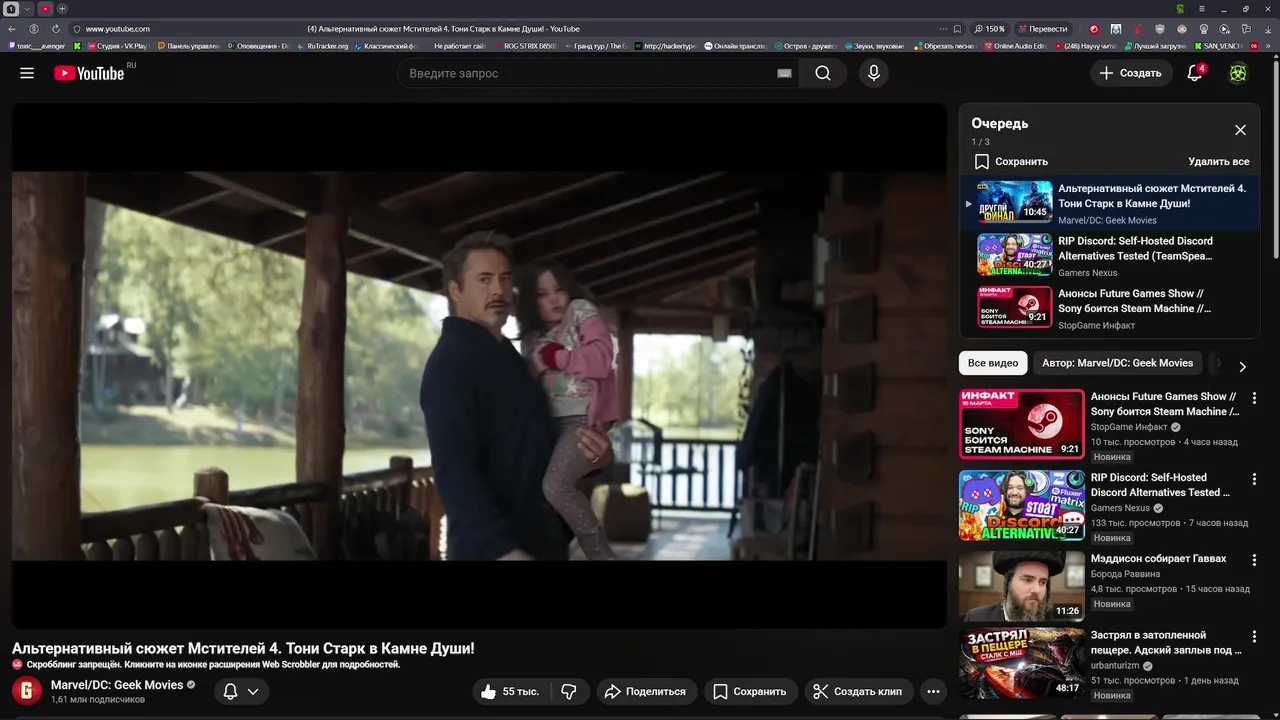Open the account avatar menu
Image resolution: width=1280 pixels, height=720 pixels.
point(1238,73)
